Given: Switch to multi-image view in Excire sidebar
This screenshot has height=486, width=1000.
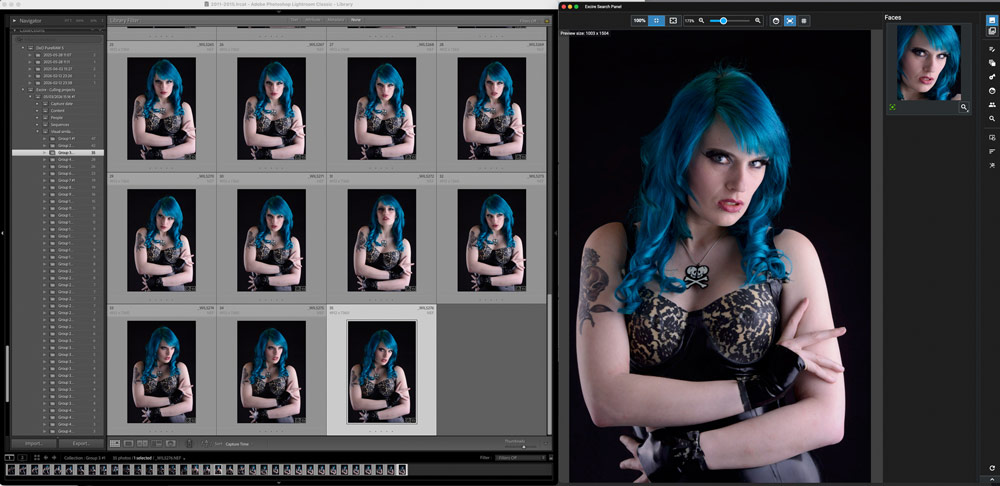Looking at the screenshot, I should tap(992, 31).
